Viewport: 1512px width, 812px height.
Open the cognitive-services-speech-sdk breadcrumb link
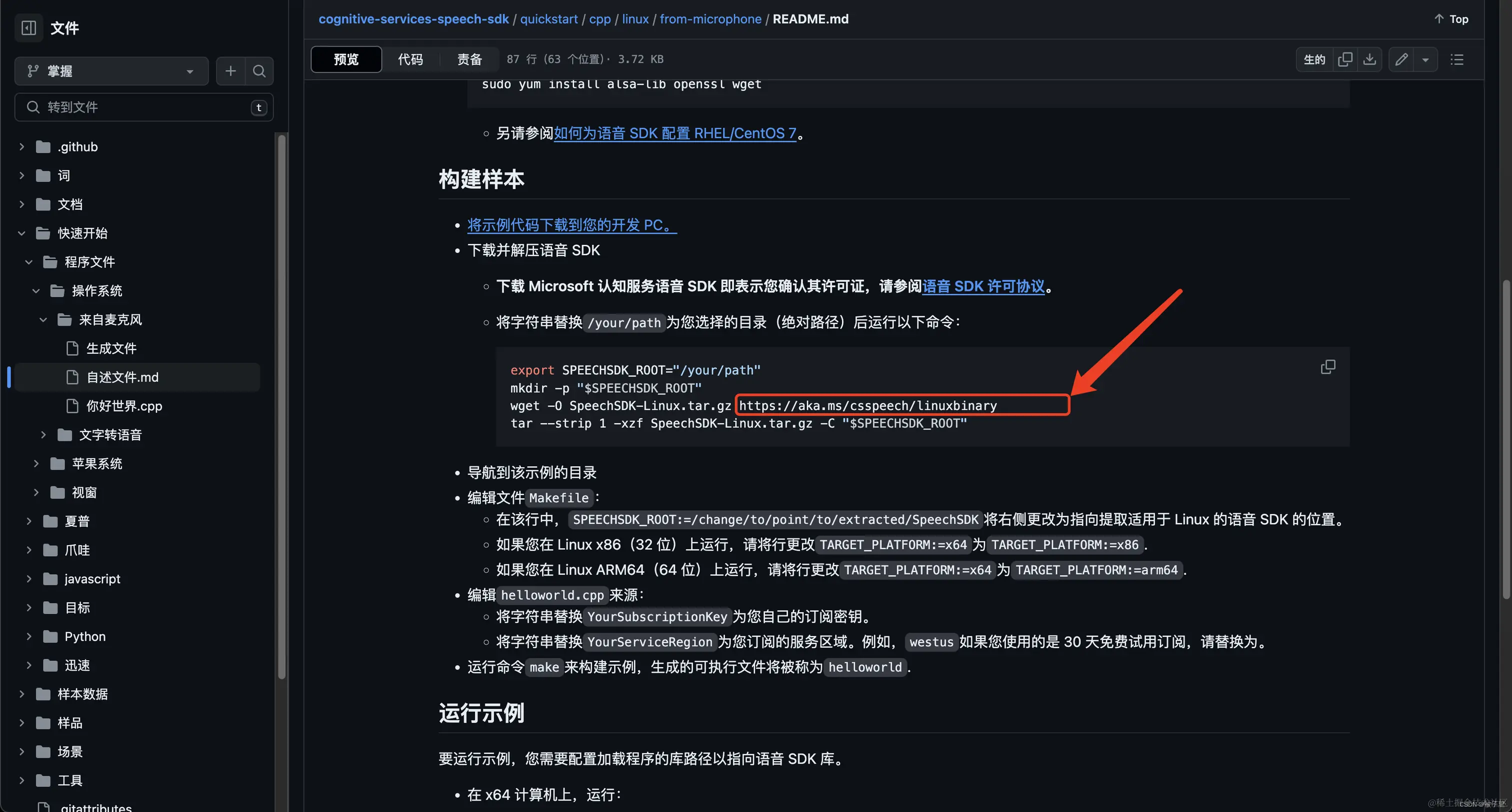click(414, 19)
